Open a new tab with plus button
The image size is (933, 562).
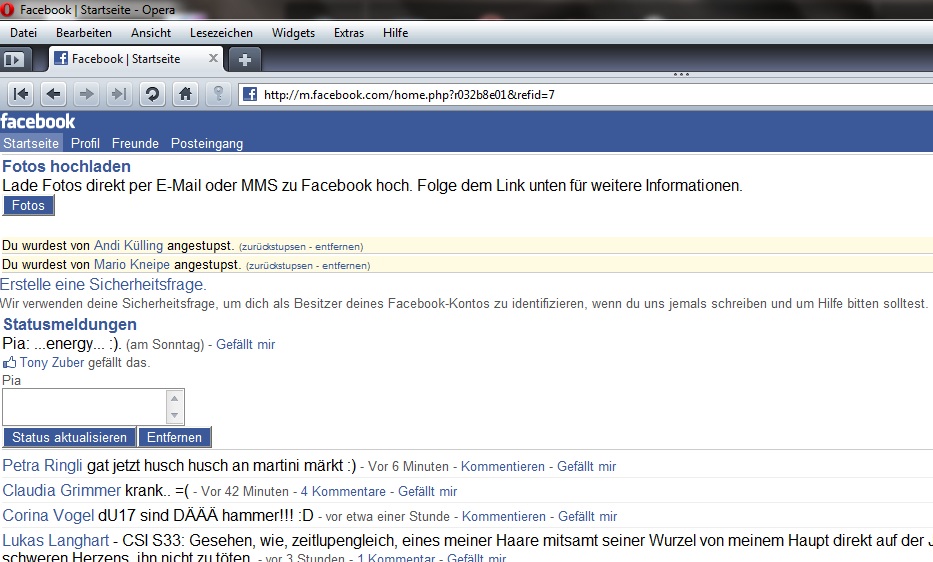[245, 60]
